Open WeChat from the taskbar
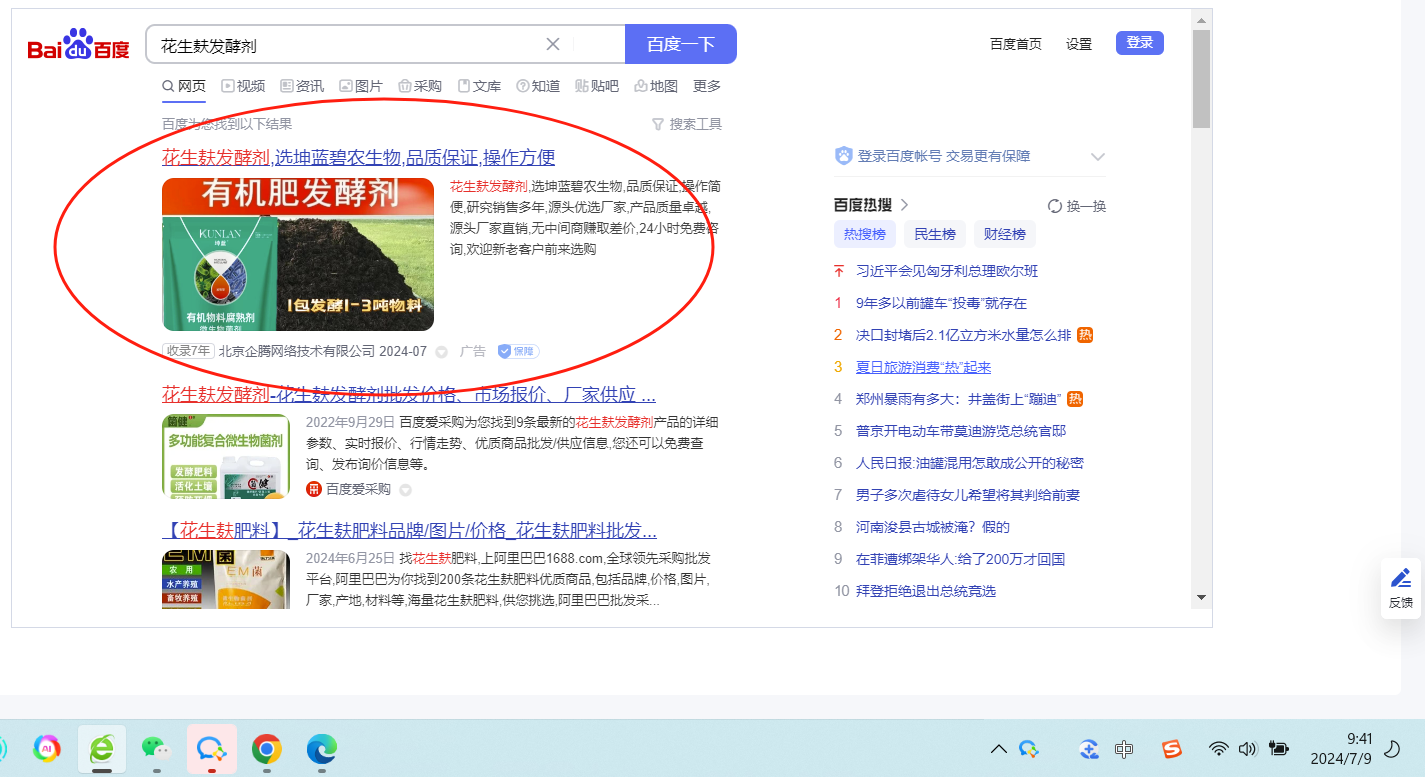Screen dimensions: 1425x777 [x=154, y=748]
